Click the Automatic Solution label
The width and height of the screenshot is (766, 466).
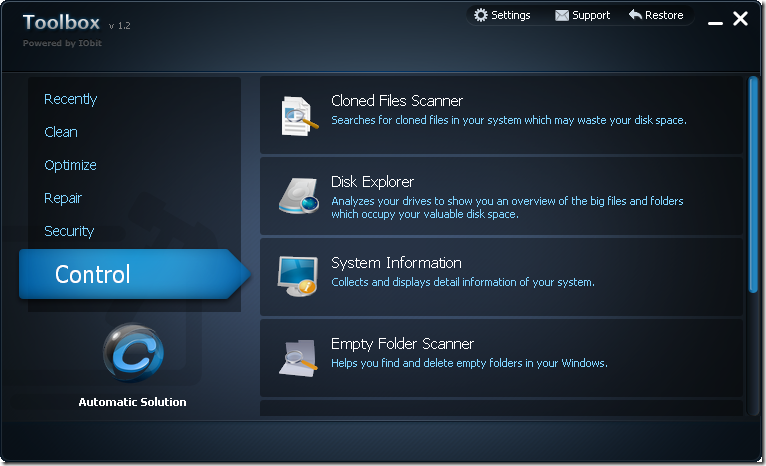pos(132,402)
